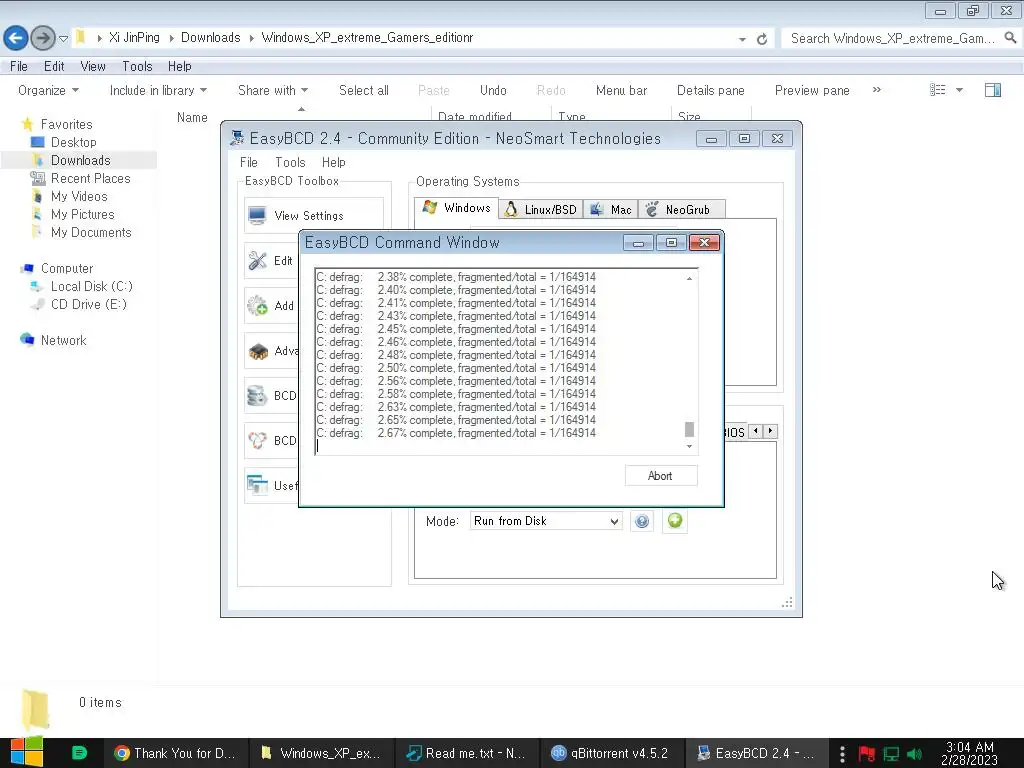Open BCD Backup database icon
This screenshot has height=768, width=1024.
(x=257, y=396)
